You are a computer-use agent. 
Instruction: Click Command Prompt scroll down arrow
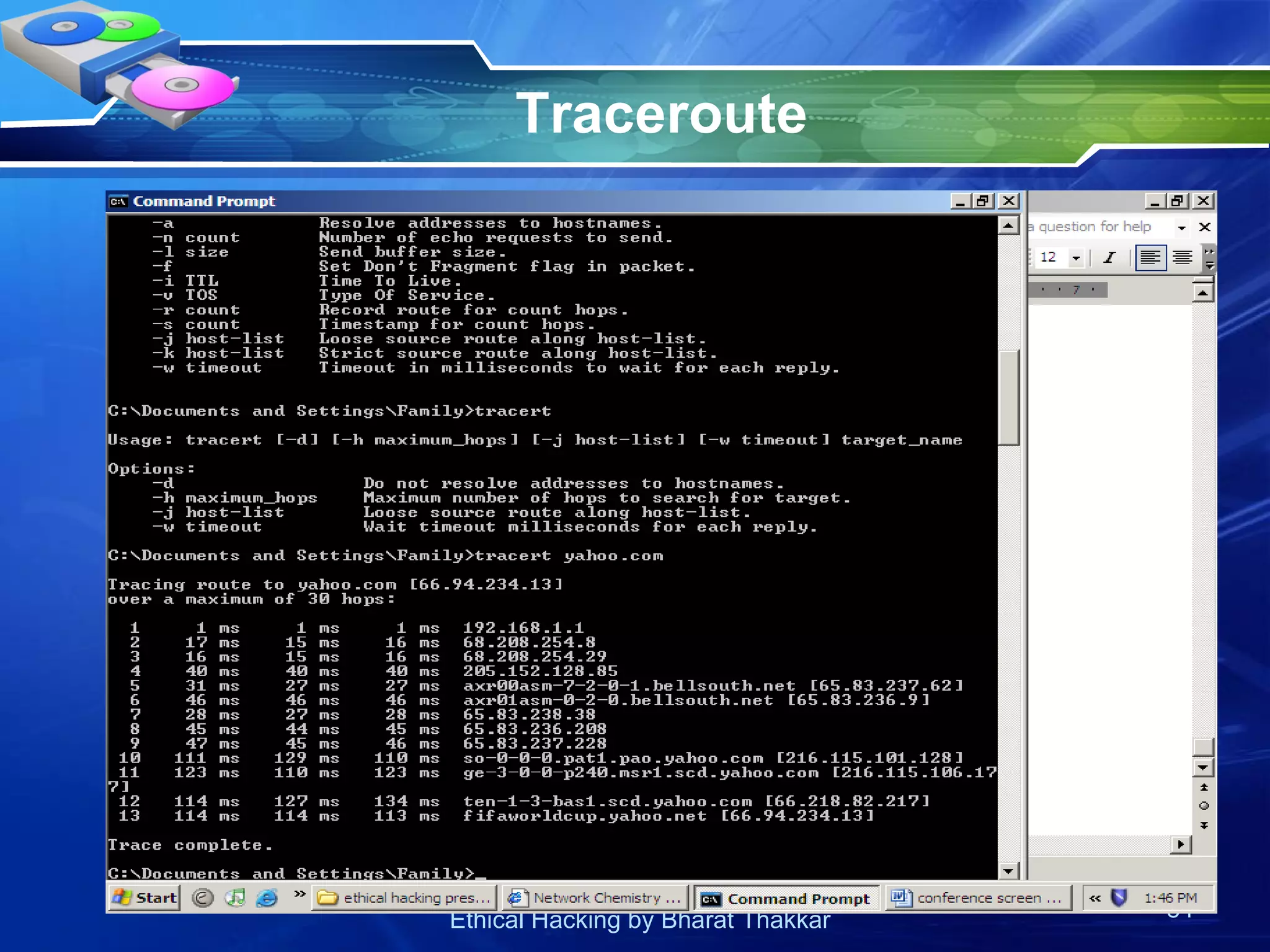coord(1008,871)
